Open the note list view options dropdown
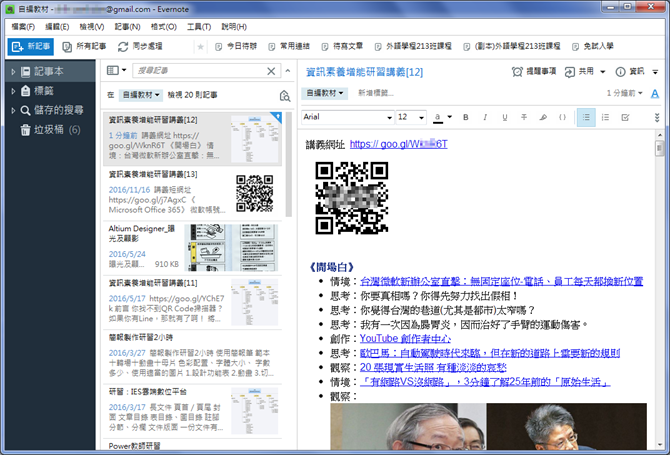Viewport: 670px width, 455px height. tap(116, 70)
